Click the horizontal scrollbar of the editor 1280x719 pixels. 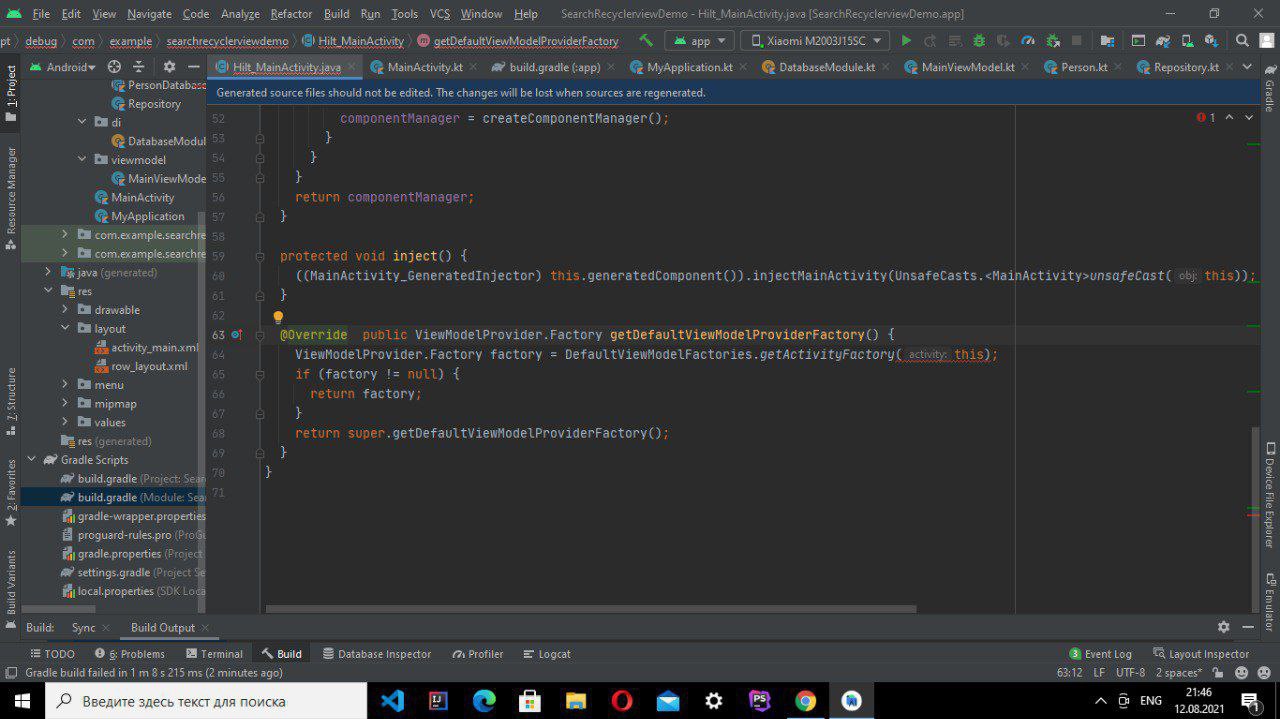tap(591, 609)
